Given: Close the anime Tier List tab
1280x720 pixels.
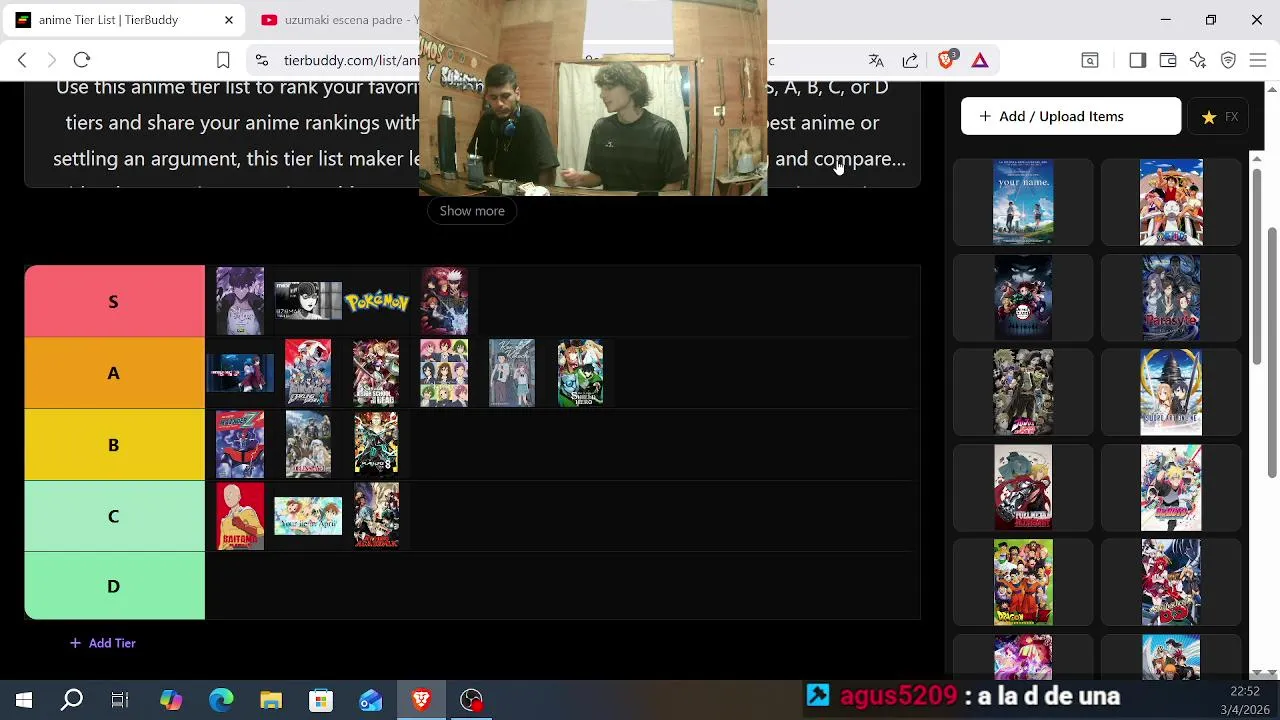Looking at the screenshot, I should [228, 20].
